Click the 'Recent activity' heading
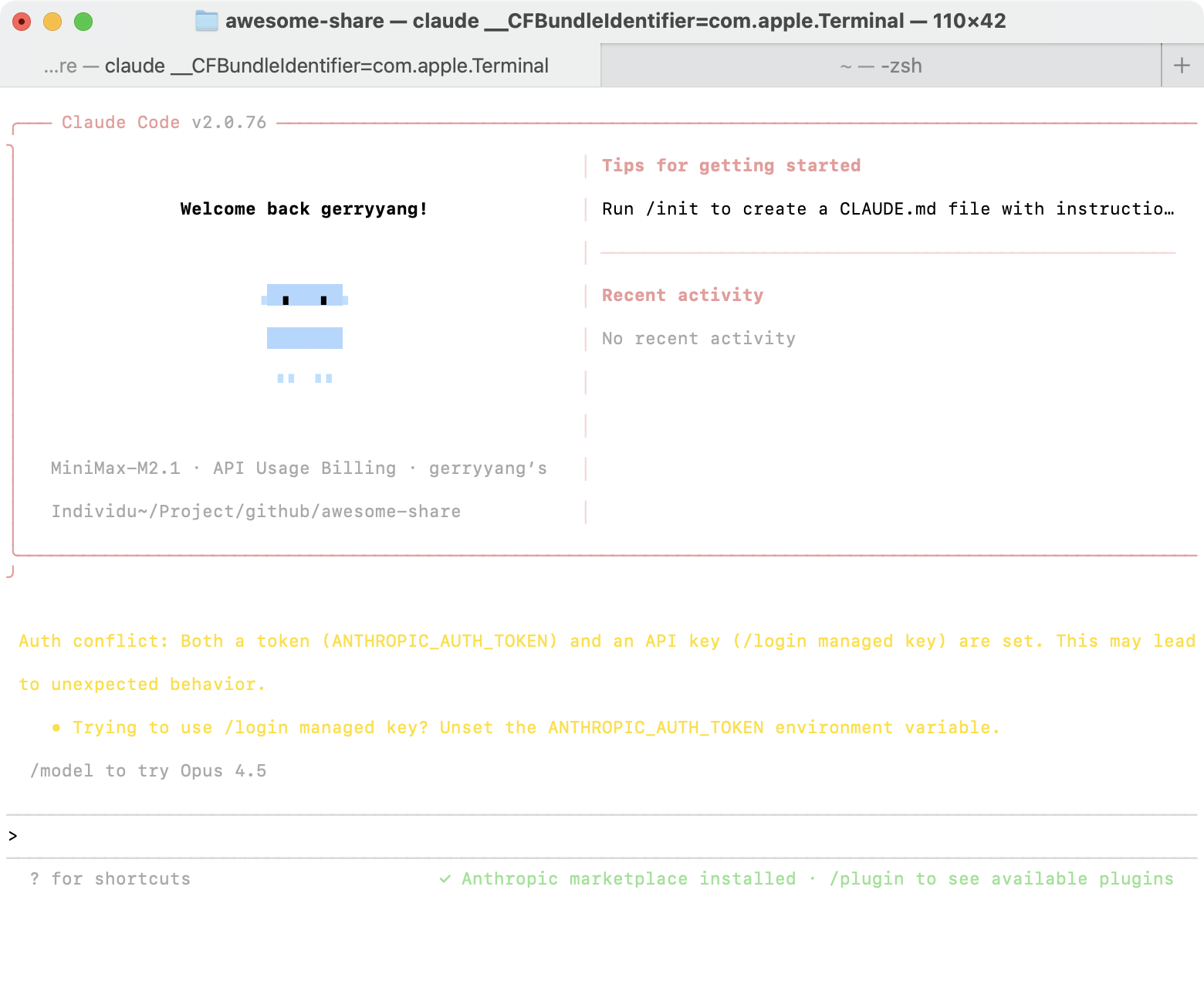The height and width of the screenshot is (1005, 1204). [x=682, y=296]
